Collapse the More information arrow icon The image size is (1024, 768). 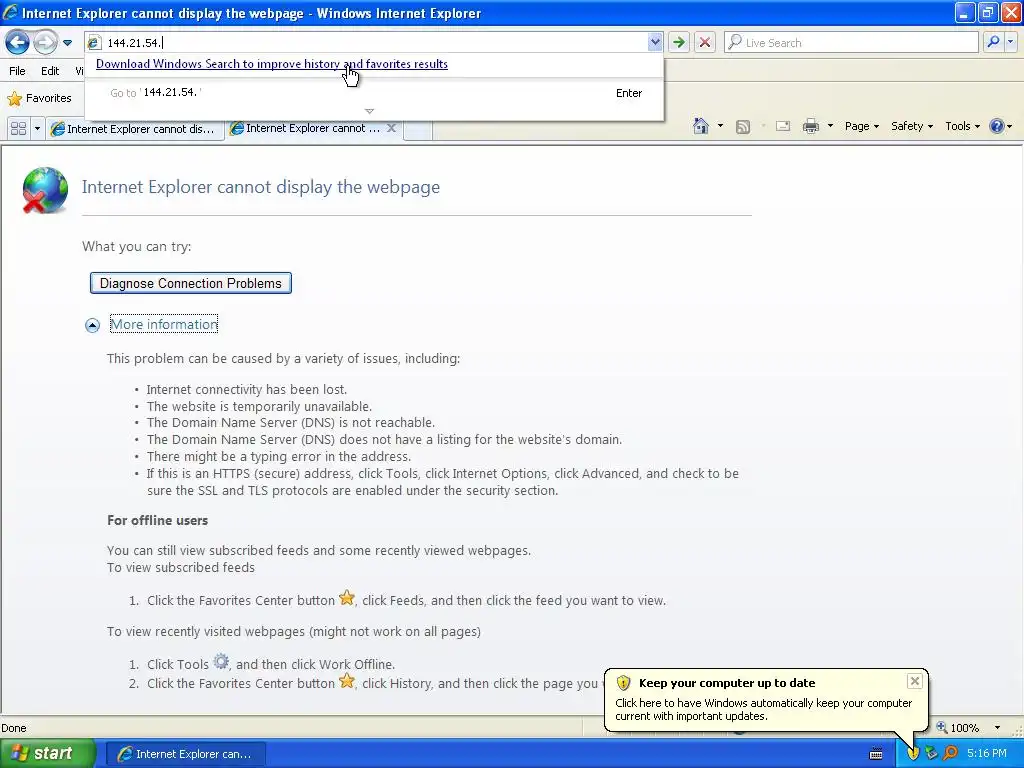click(92, 325)
